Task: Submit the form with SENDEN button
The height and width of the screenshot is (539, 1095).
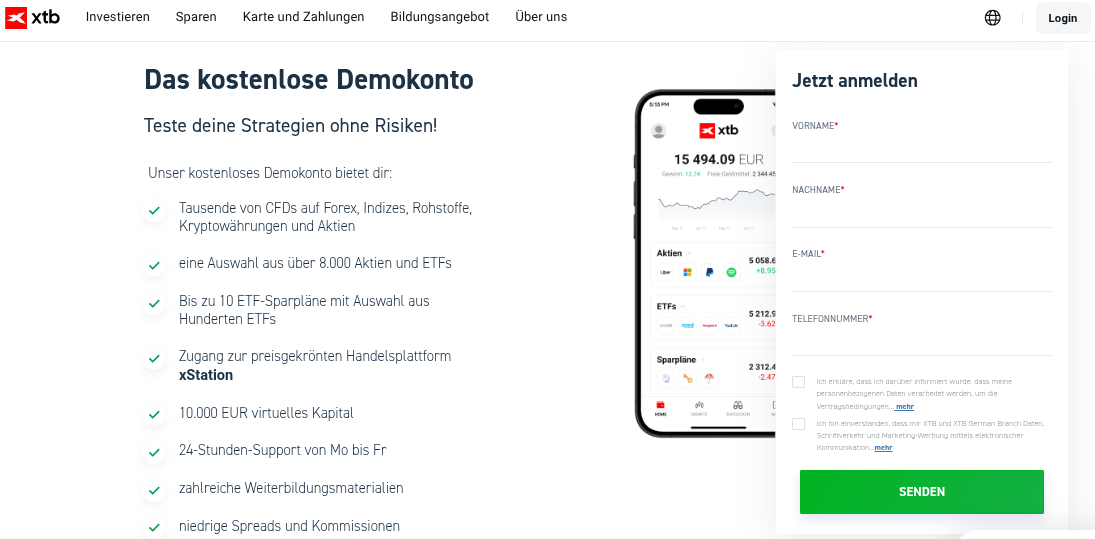Action: click(922, 492)
